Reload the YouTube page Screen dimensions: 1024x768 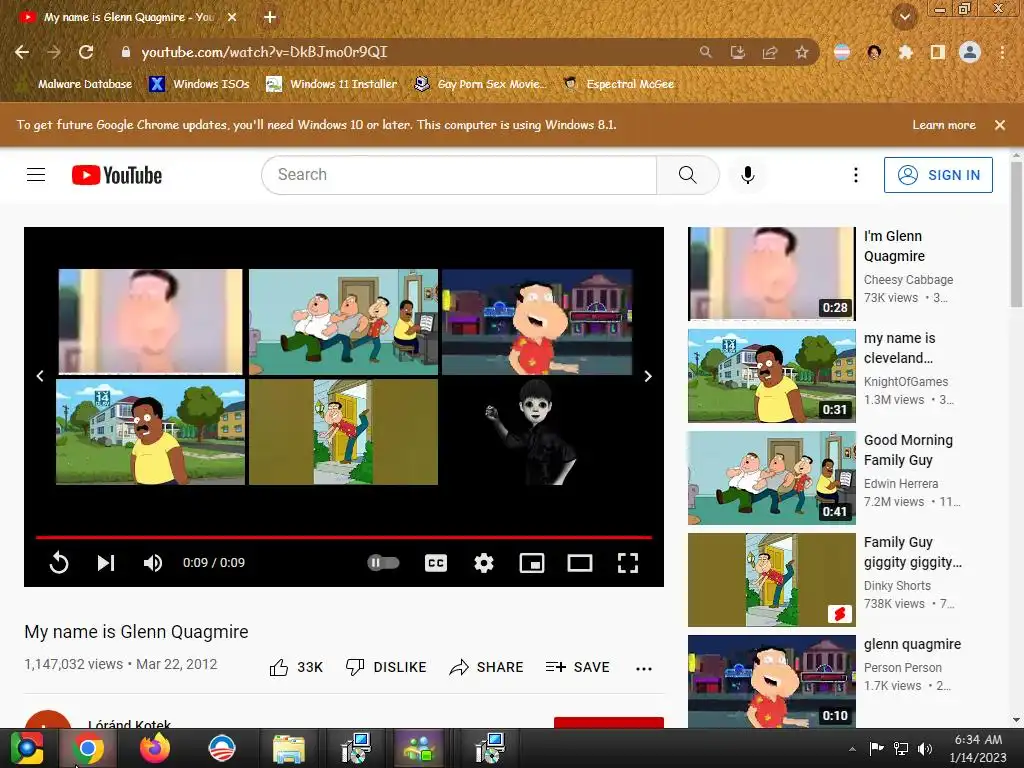click(x=86, y=52)
